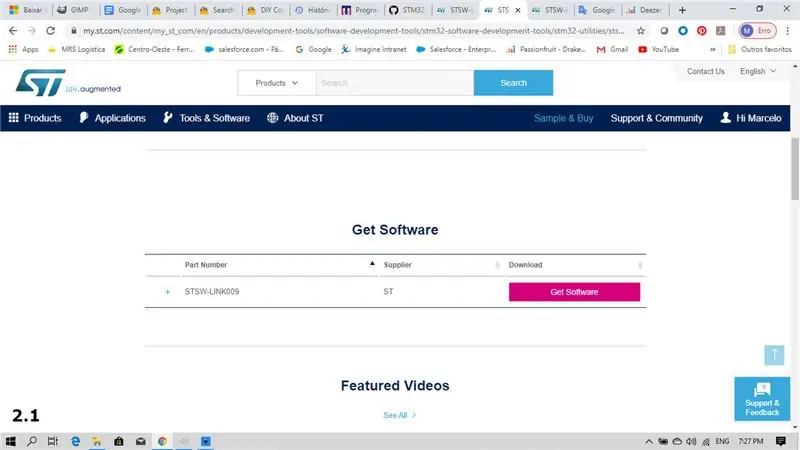800x450 pixels.
Task: Show more bookmarks double chevron
Action: coord(713,49)
